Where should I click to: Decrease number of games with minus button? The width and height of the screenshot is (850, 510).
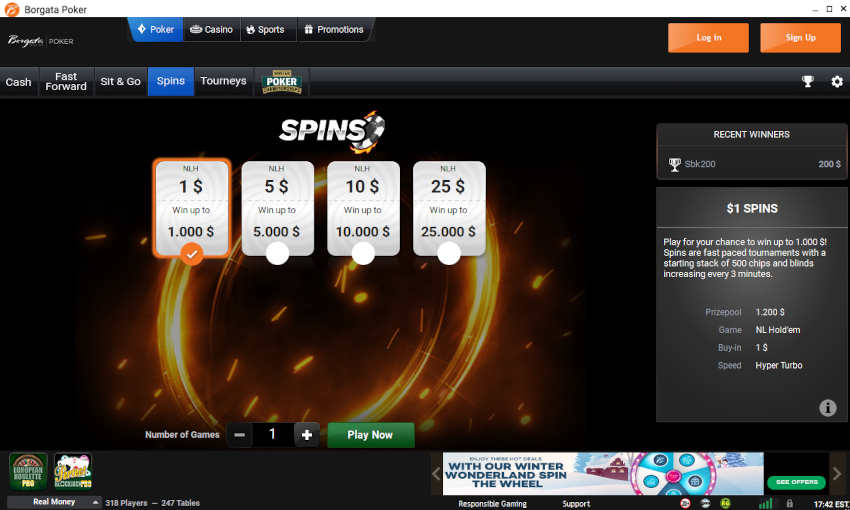pyautogui.click(x=240, y=435)
